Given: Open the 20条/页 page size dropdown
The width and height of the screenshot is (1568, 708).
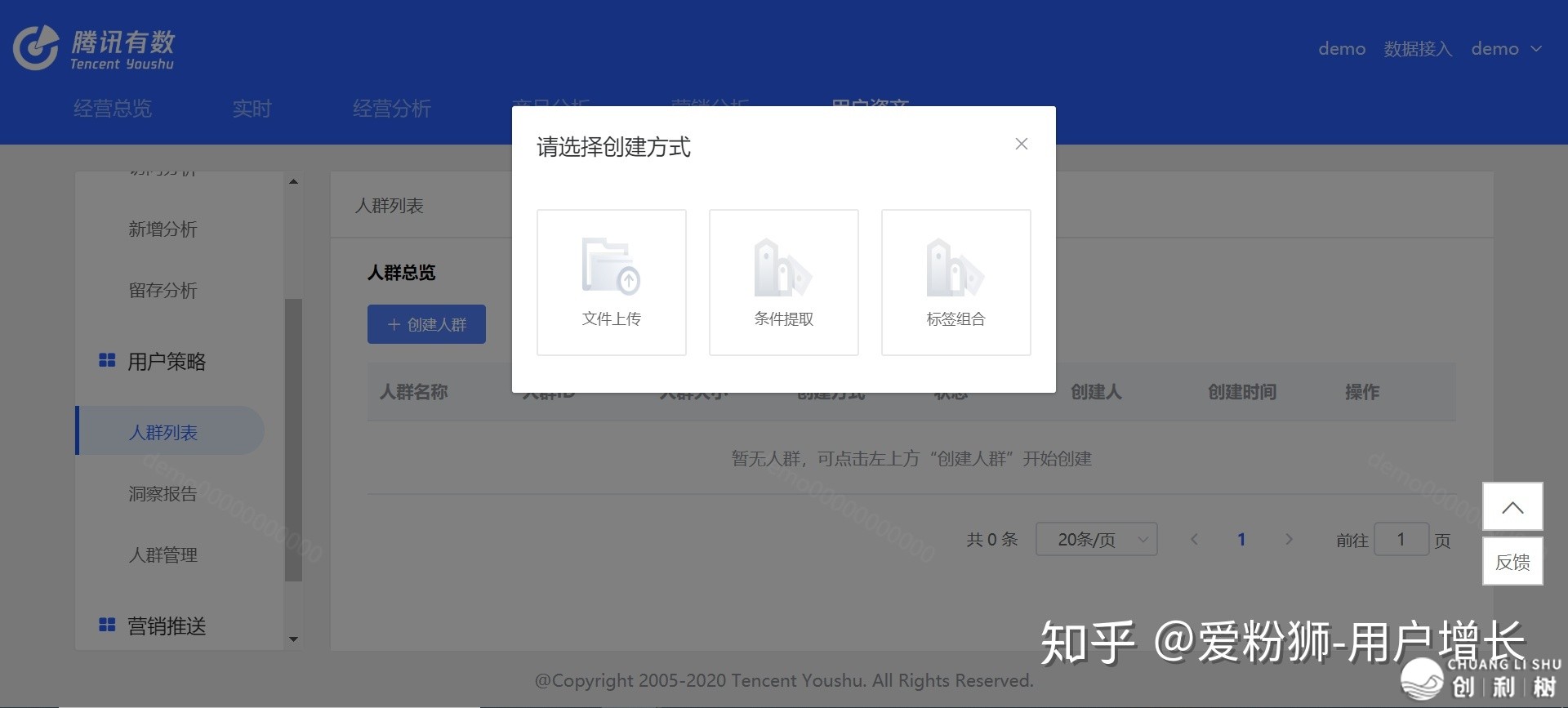Looking at the screenshot, I should tap(1096, 539).
